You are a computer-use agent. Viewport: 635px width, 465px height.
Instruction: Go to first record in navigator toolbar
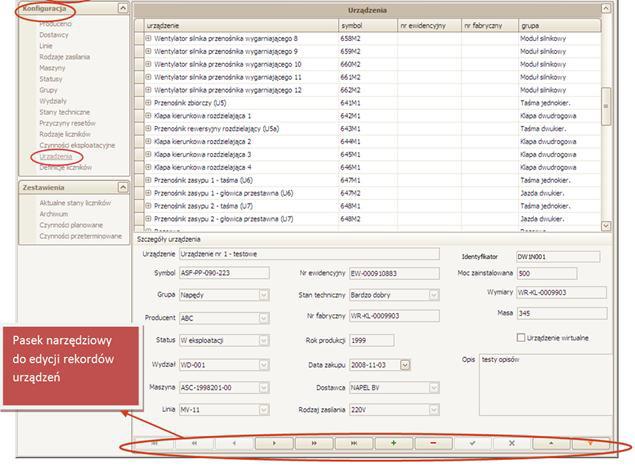tap(154, 443)
